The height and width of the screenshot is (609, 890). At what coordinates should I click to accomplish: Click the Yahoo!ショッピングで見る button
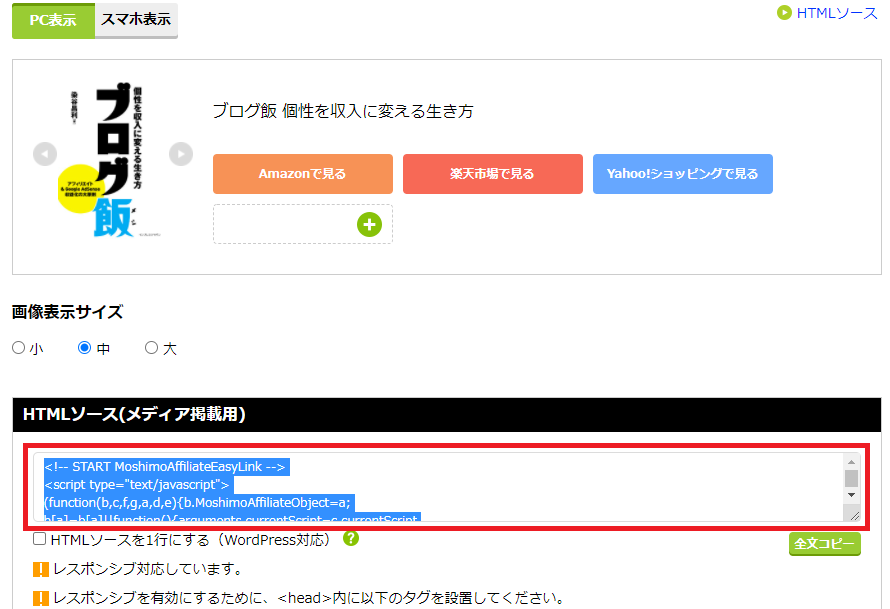[682, 174]
